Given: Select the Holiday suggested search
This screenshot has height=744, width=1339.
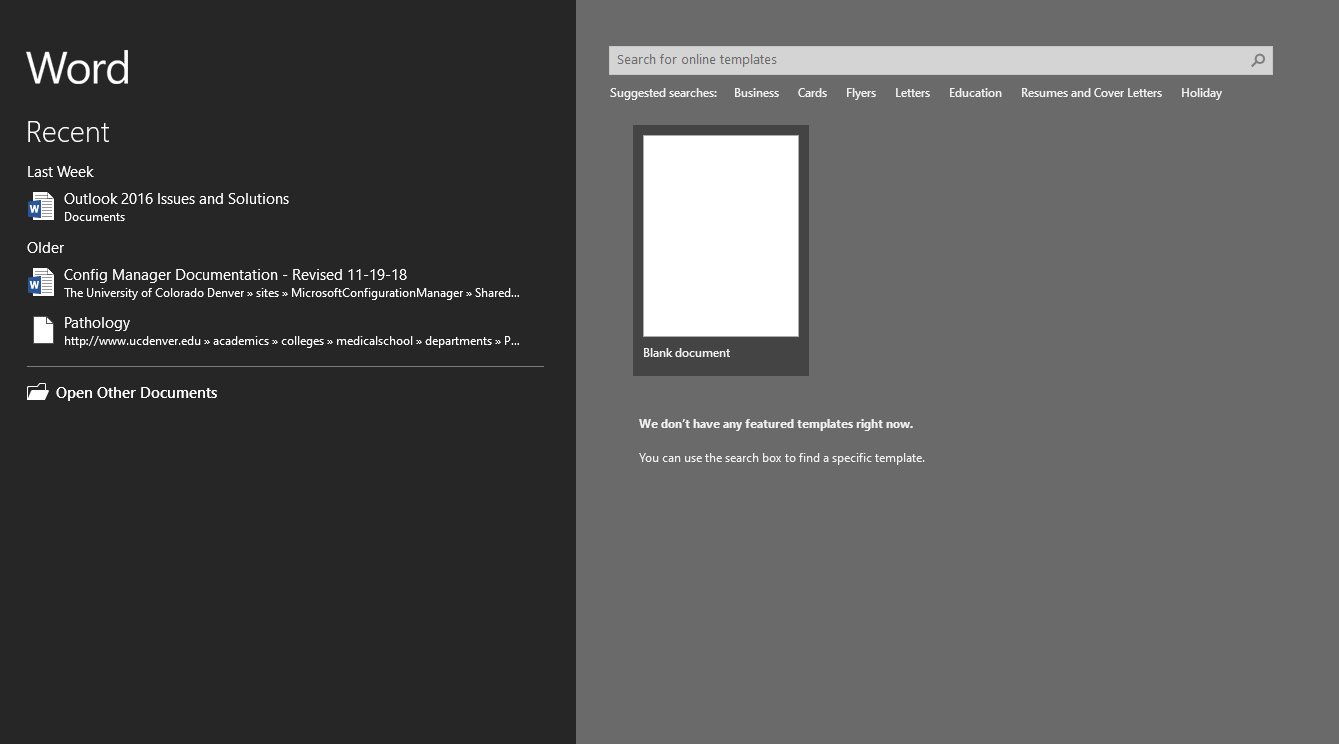Looking at the screenshot, I should [x=1201, y=93].
